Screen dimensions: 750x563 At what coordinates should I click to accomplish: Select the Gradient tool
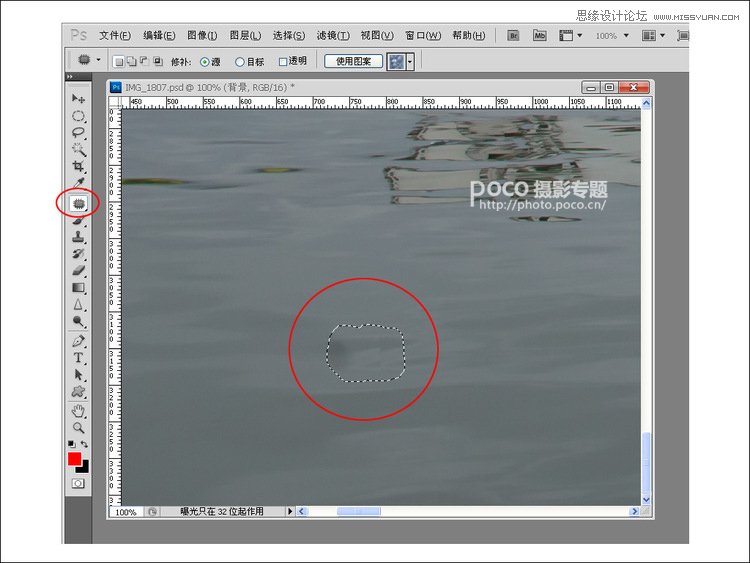pos(78,287)
